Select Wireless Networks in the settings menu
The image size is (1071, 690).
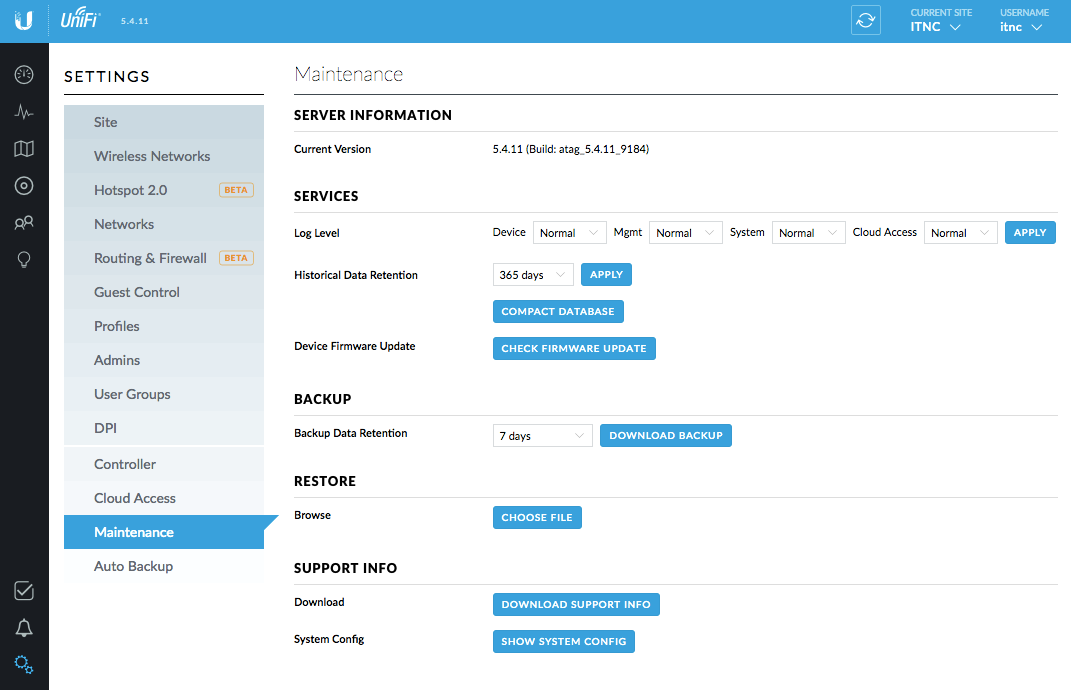click(152, 156)
